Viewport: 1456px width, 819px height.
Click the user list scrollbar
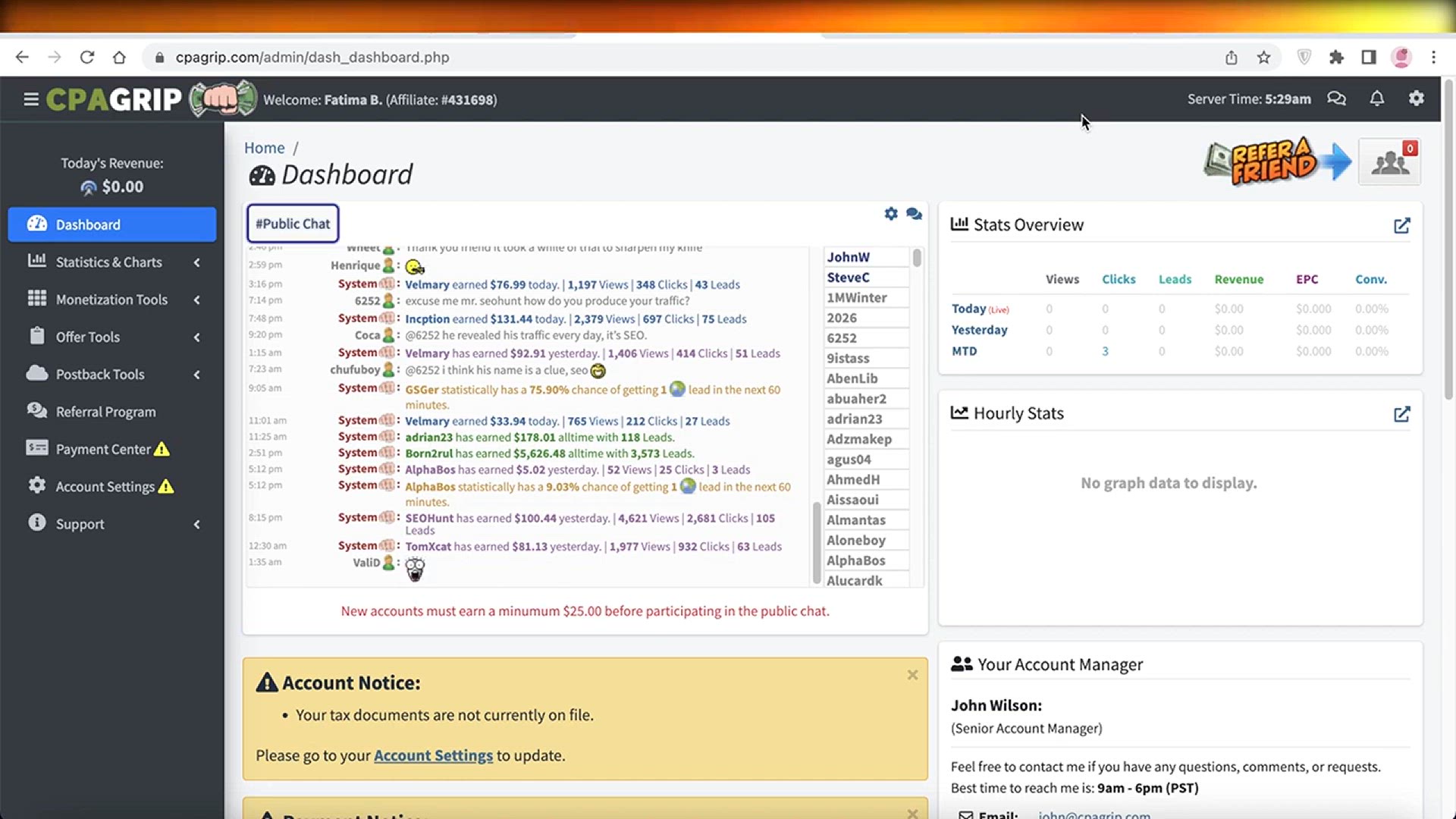point(917,259)
